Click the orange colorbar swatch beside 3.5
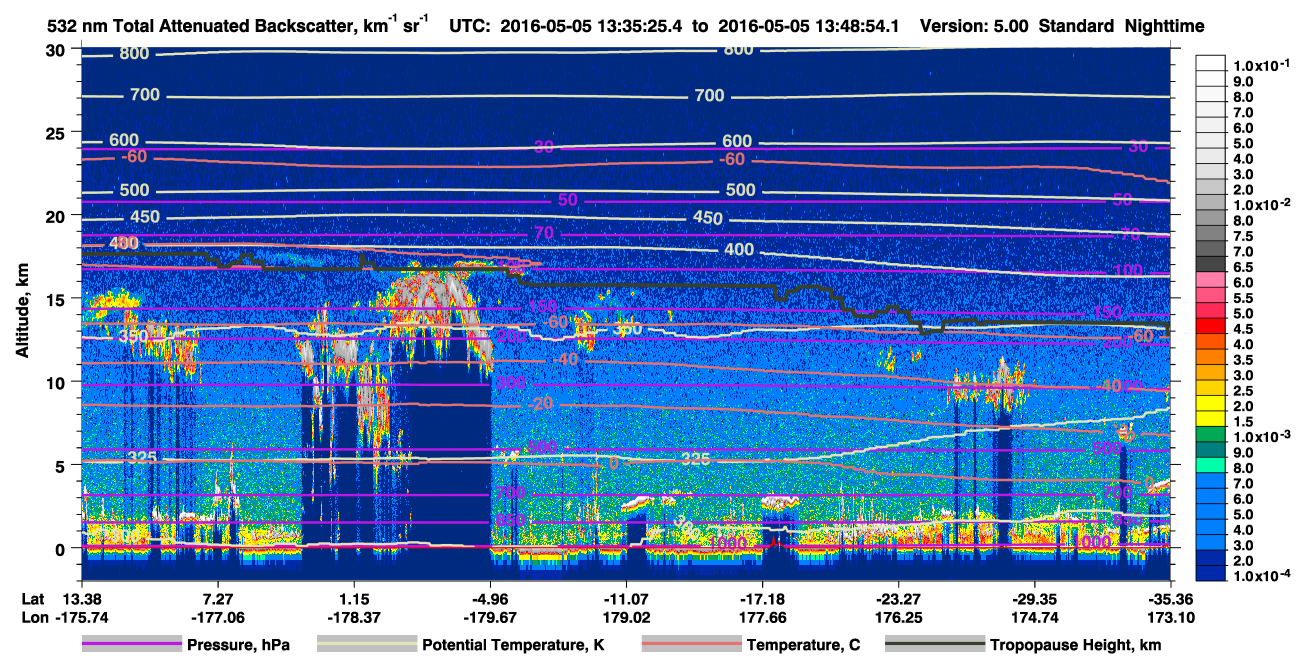Image resolution: width=1300 pixels, height=667 pixels. pyautogui.click(x=1211, y=359)
